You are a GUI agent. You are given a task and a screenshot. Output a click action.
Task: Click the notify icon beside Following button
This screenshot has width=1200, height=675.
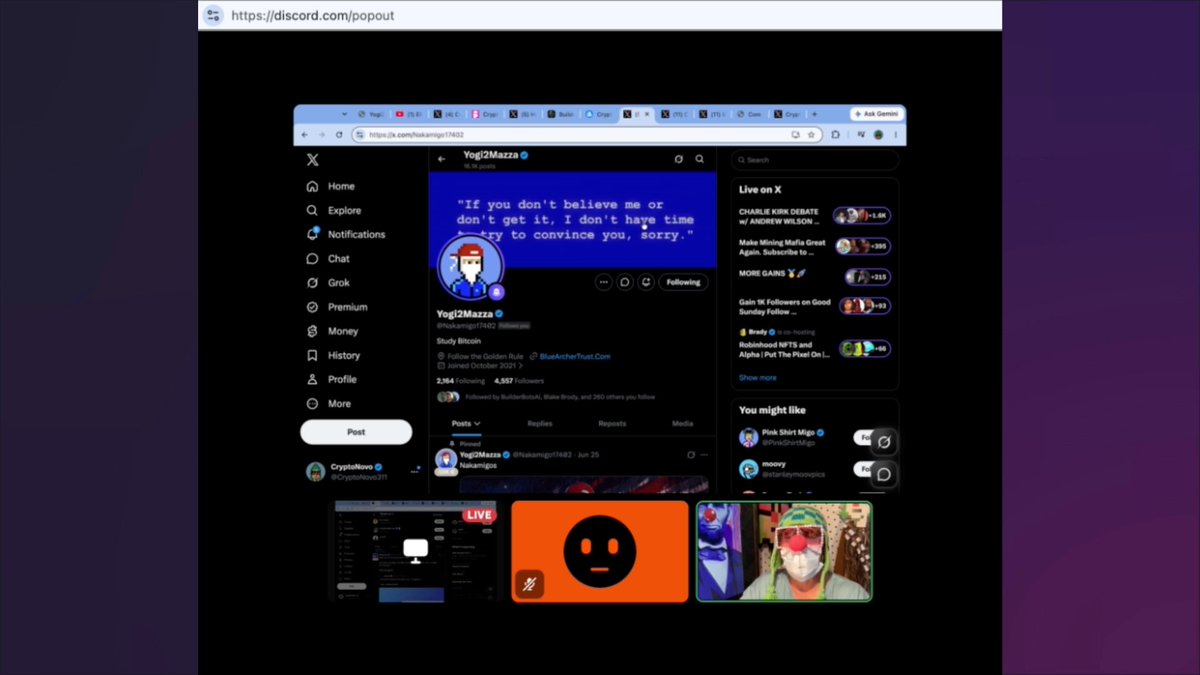646,282
